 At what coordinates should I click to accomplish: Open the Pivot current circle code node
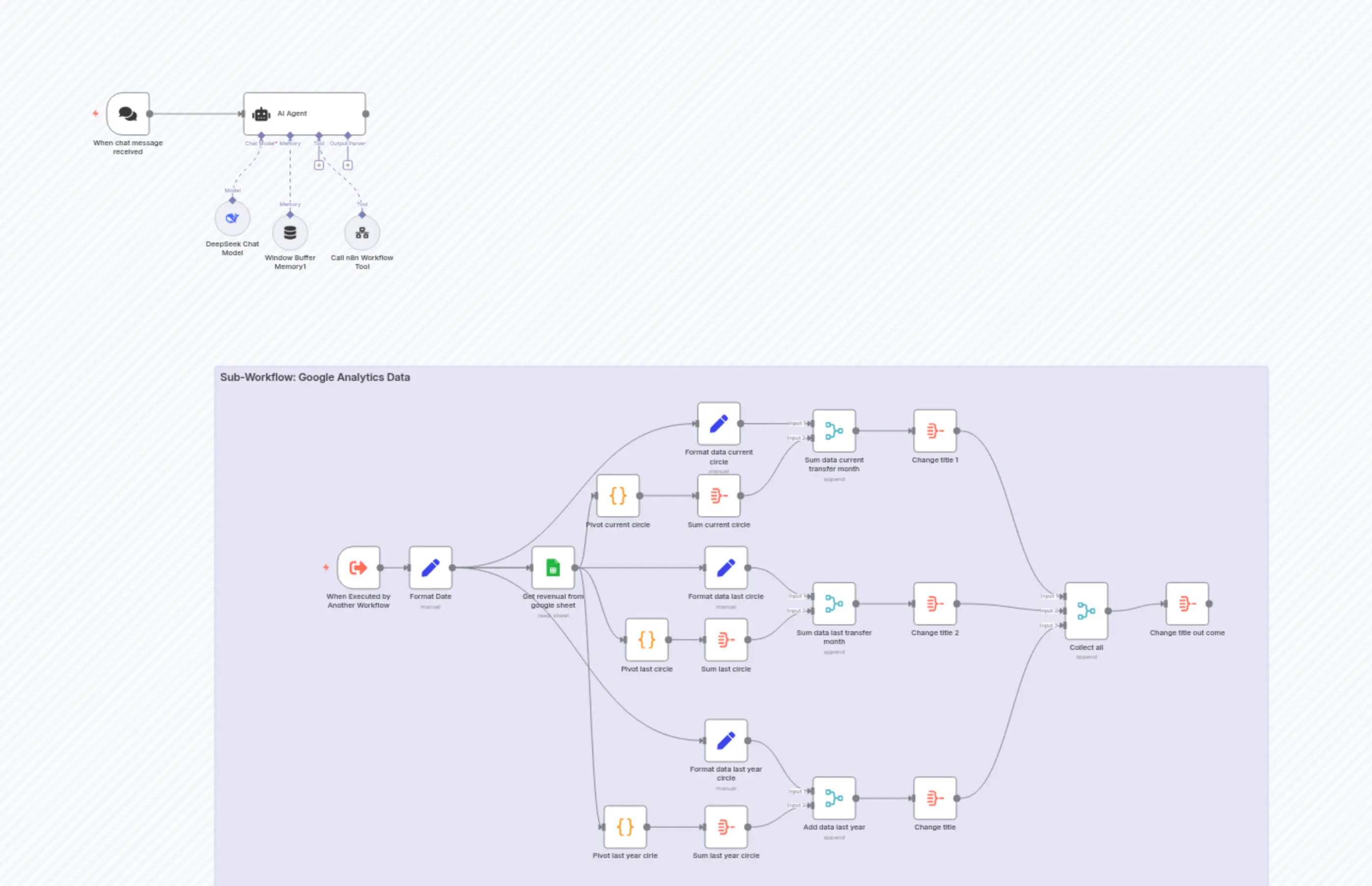[618, 495]
